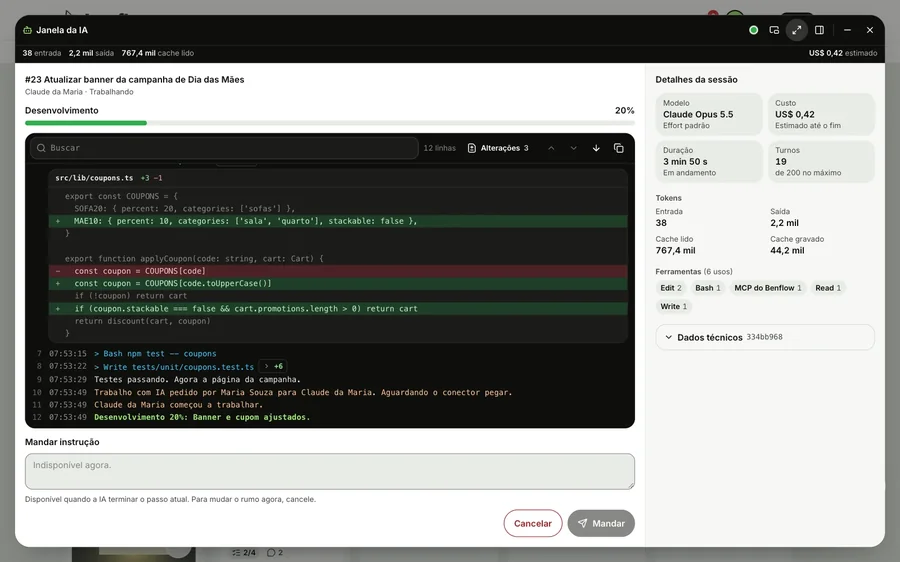Expand the +6 diff on coupons.test.ts line
The height and width of the screenshot is (562, 900).
273,366
